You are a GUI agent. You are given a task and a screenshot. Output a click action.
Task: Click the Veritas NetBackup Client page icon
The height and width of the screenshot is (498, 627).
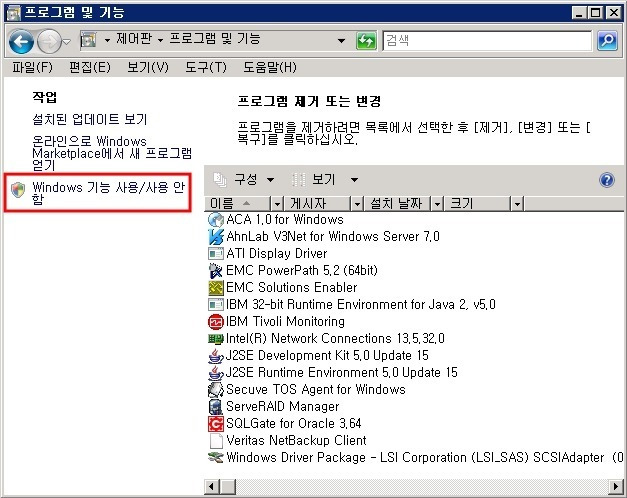point(216,441)
